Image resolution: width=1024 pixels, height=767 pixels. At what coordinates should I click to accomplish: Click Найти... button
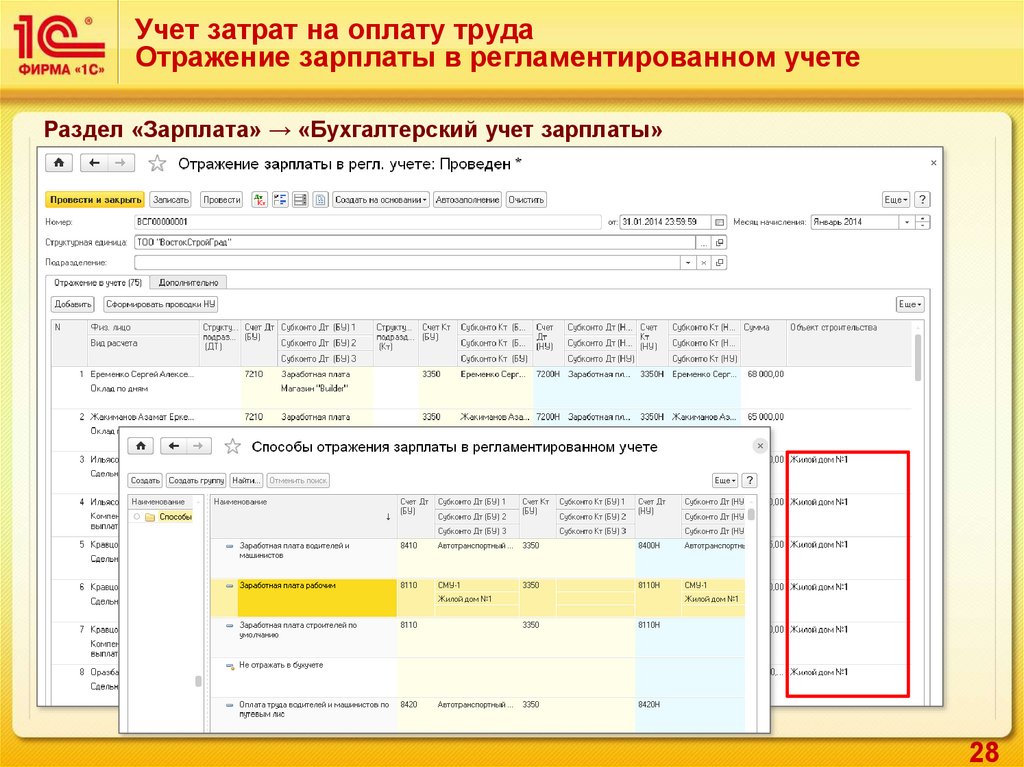pyautogui.click(x=246, y=480)
